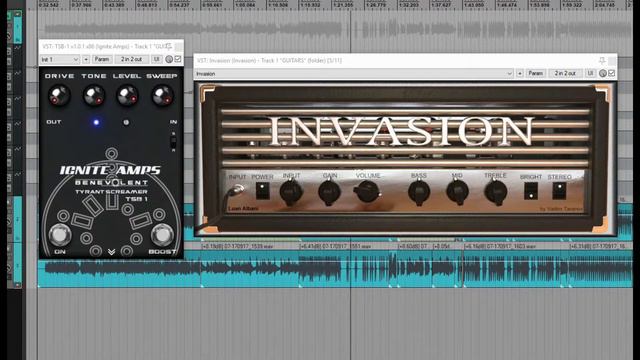Click the BOOST footswitch on the TSB-1 pedal
The height and width of the screenshot is (360, 640).
[x=162, y=235]
